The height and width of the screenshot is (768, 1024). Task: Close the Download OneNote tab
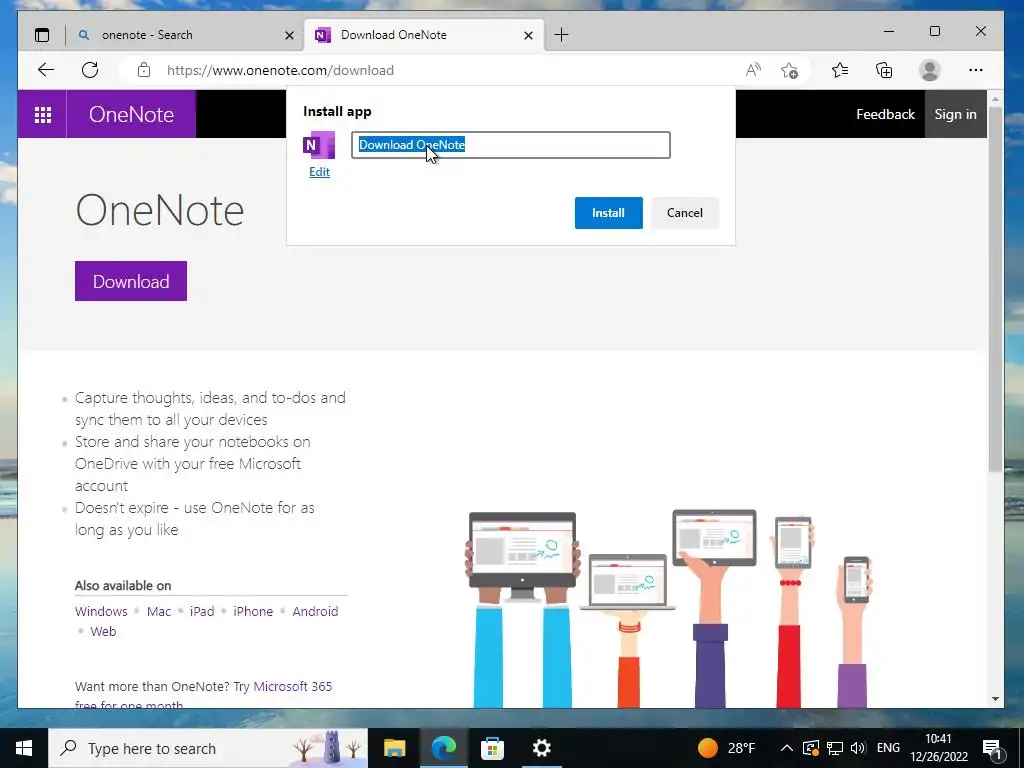click(528, 35)
